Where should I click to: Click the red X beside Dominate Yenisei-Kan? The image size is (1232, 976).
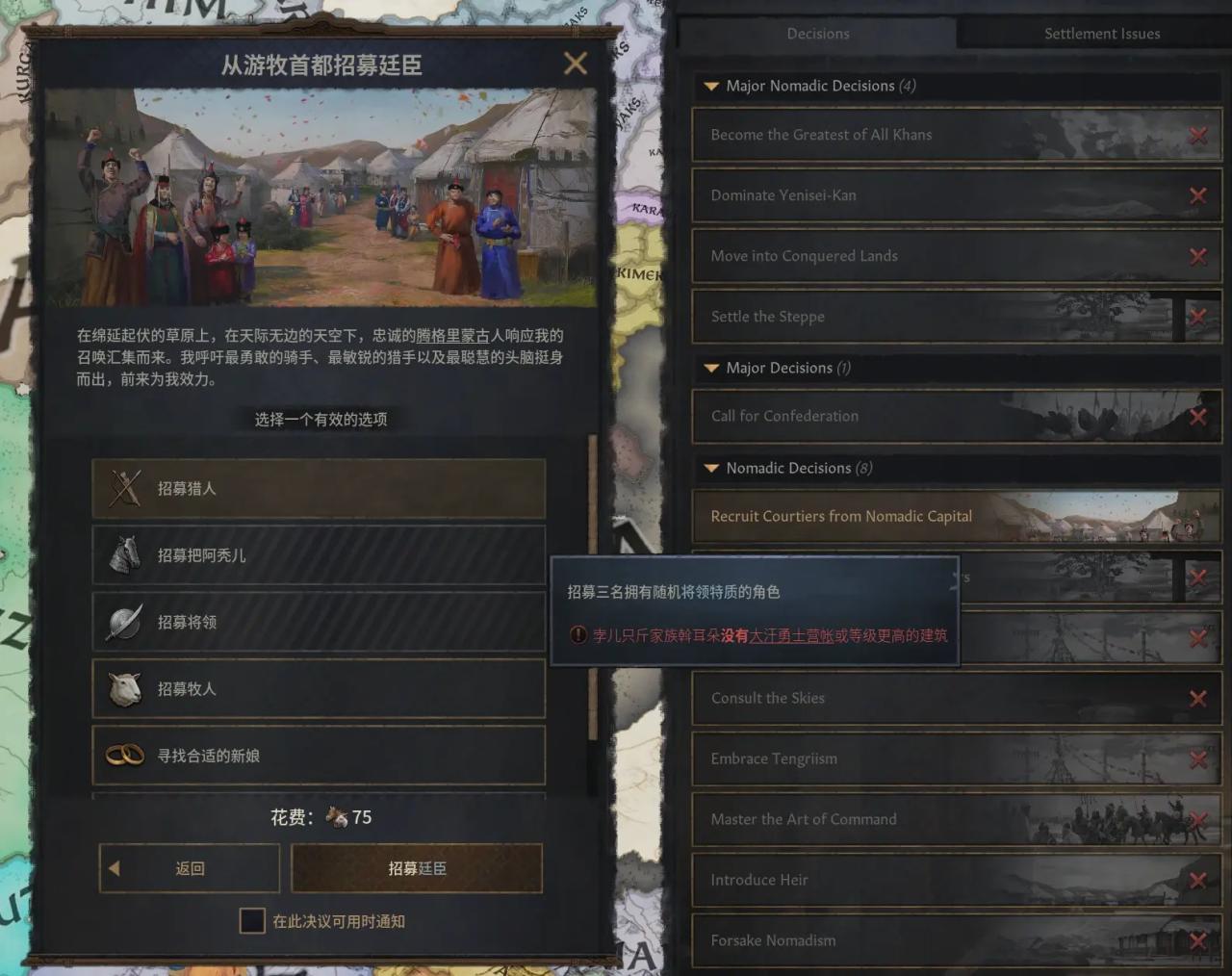click(x=1198, y=195)
